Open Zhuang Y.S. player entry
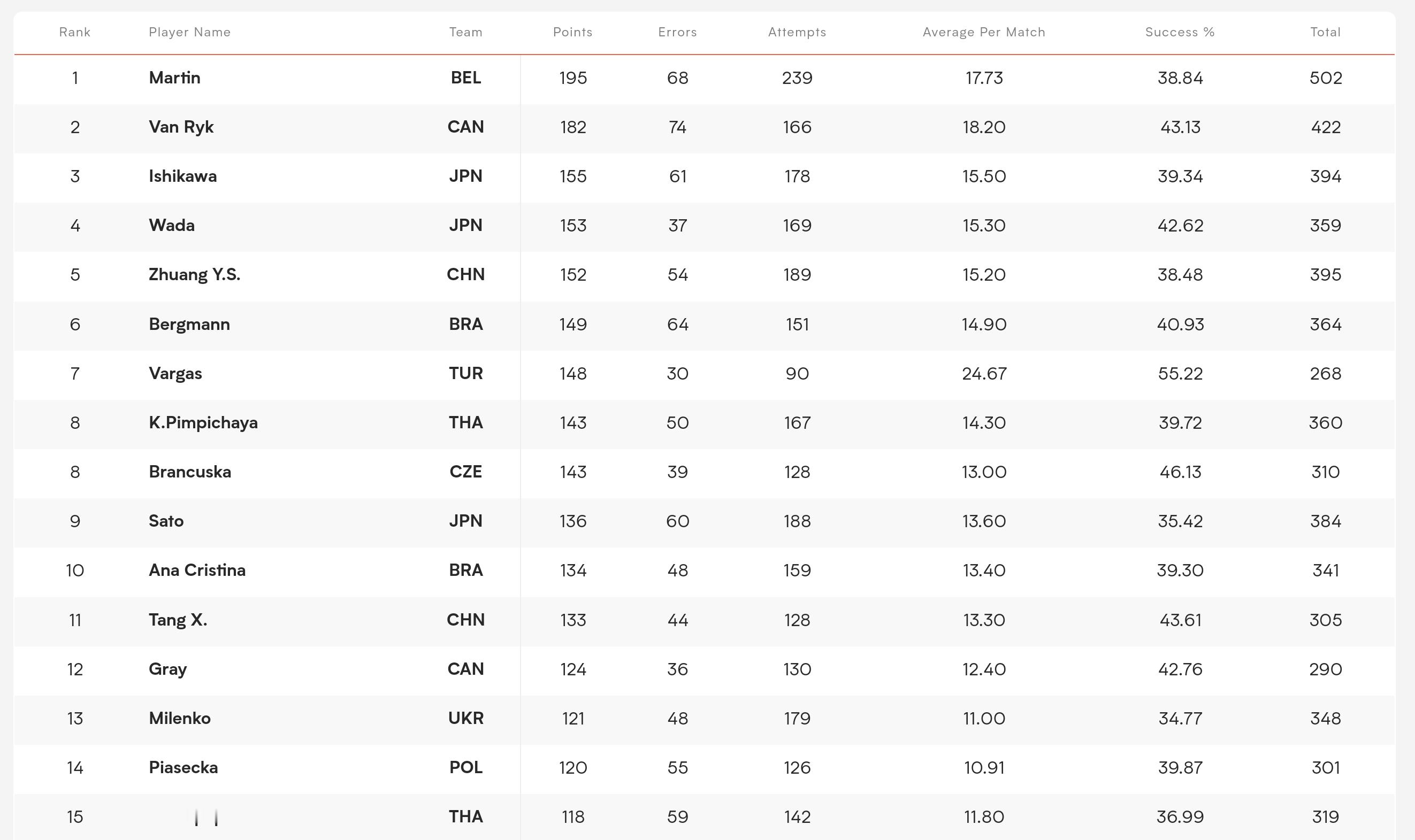The image size is (1415, 840). point(194,274)
